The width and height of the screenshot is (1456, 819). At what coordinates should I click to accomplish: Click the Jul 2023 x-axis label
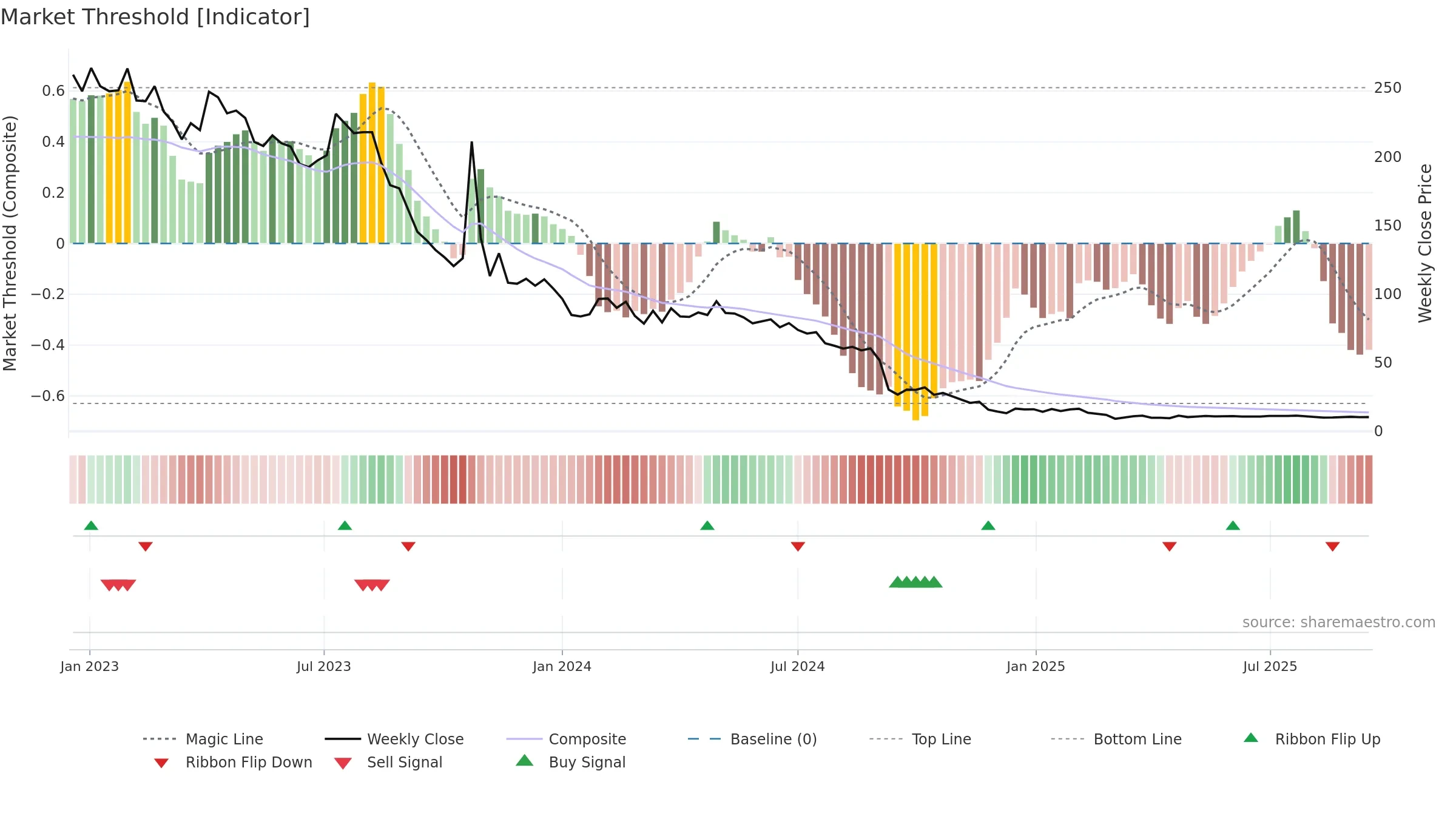[324, 667]
